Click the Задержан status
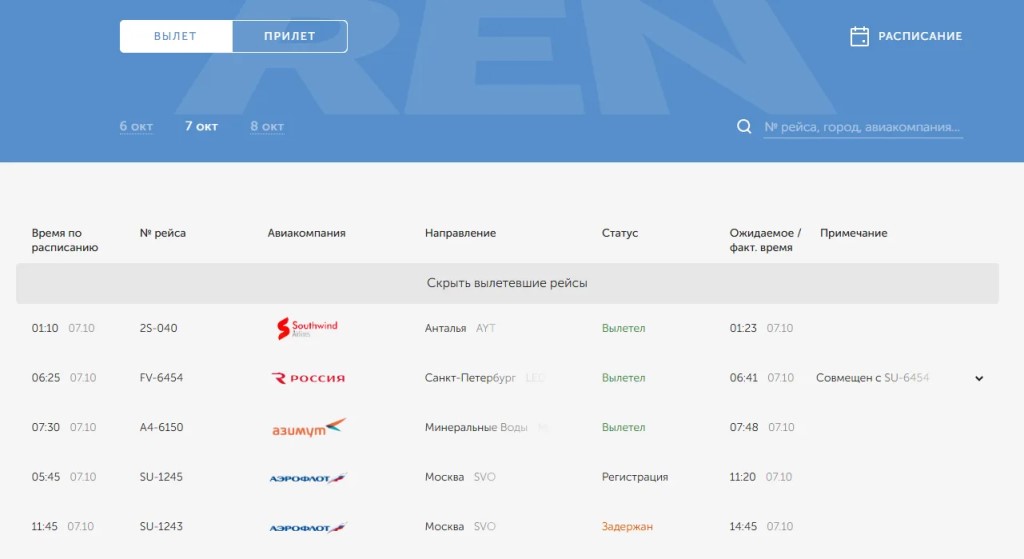This screenshot has width=1024, height=559. 627,526
